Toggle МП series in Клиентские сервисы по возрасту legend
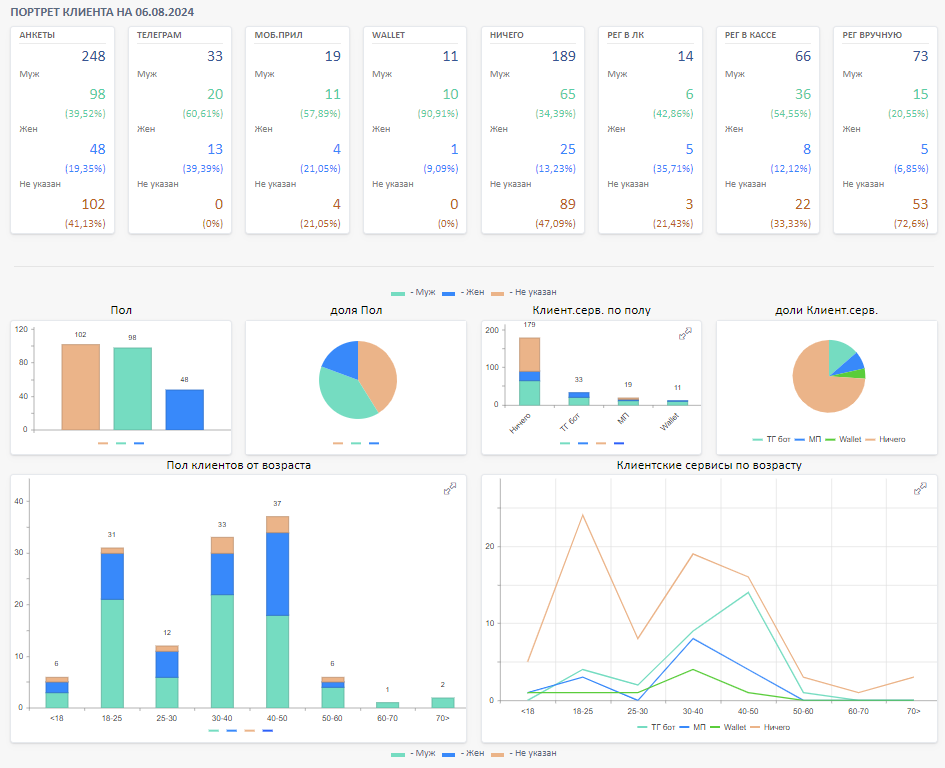 692,728
